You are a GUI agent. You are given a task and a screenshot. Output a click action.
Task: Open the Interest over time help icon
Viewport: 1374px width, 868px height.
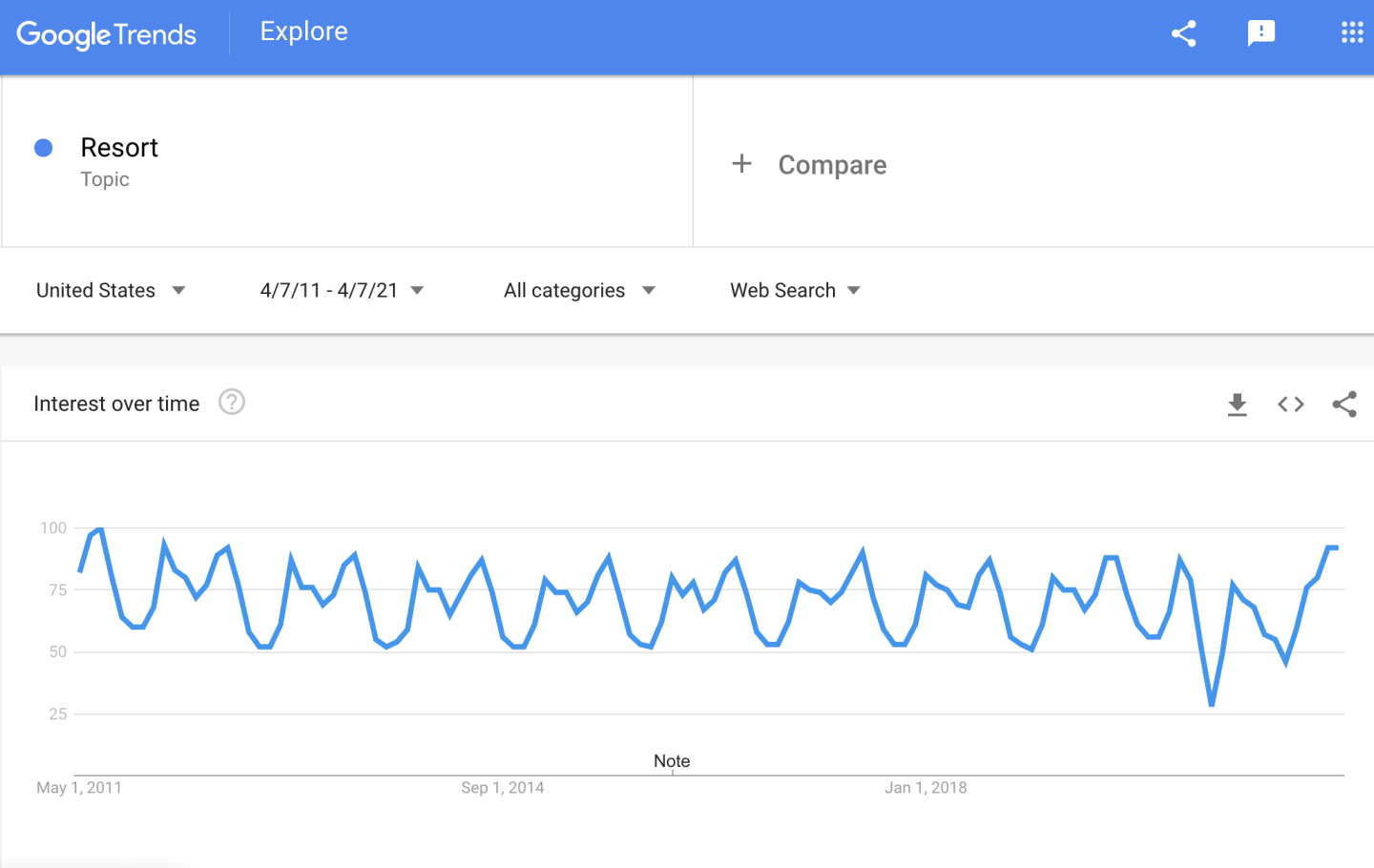click(x=232, y=403)
